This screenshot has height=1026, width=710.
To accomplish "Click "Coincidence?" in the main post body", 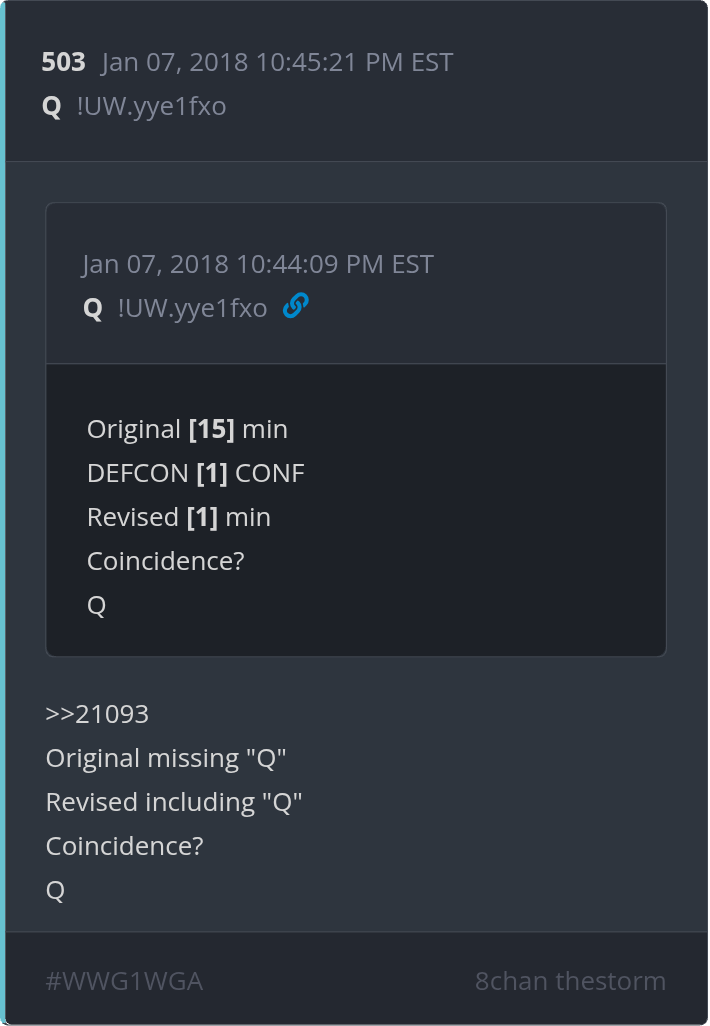I will tap(124, 846).
